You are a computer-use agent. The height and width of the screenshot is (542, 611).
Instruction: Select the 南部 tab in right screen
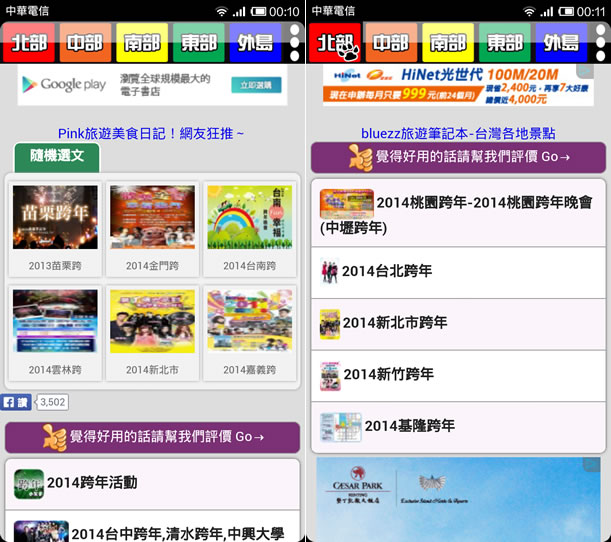click(x=448, y=42)
